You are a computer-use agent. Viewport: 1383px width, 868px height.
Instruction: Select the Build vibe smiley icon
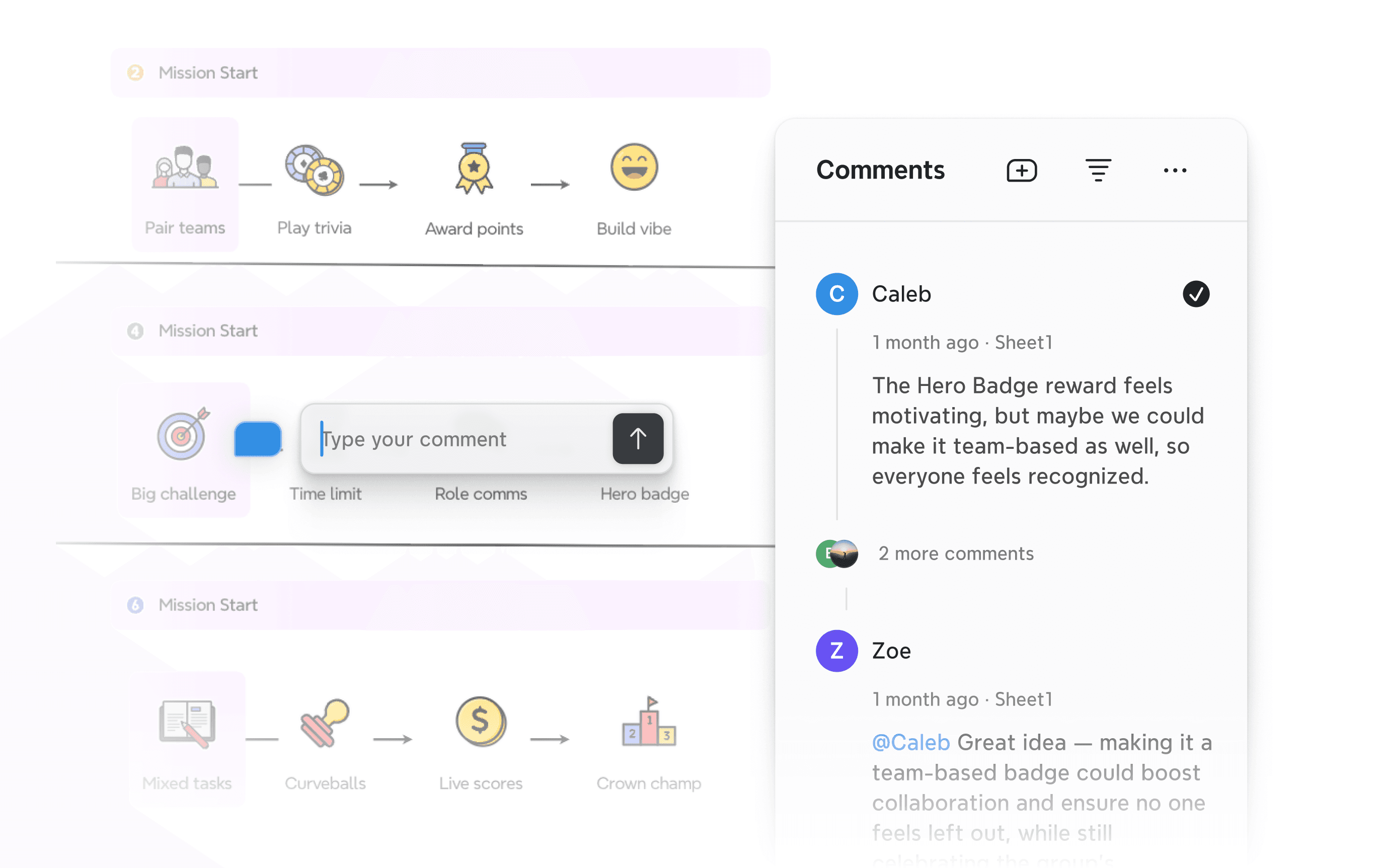click(x=634, y=167)
